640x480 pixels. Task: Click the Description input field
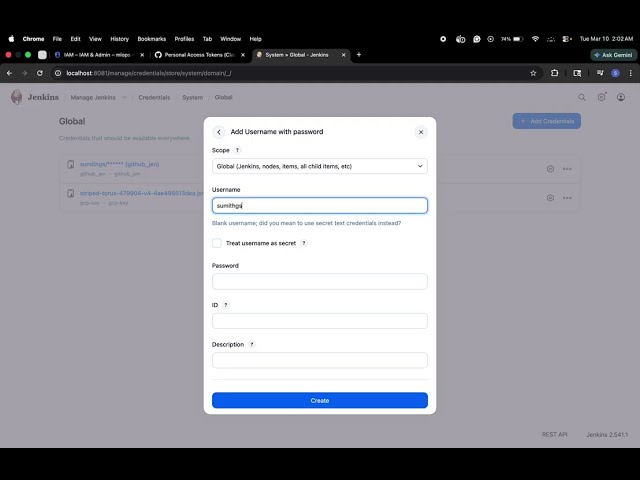click(x=320, y=360)
